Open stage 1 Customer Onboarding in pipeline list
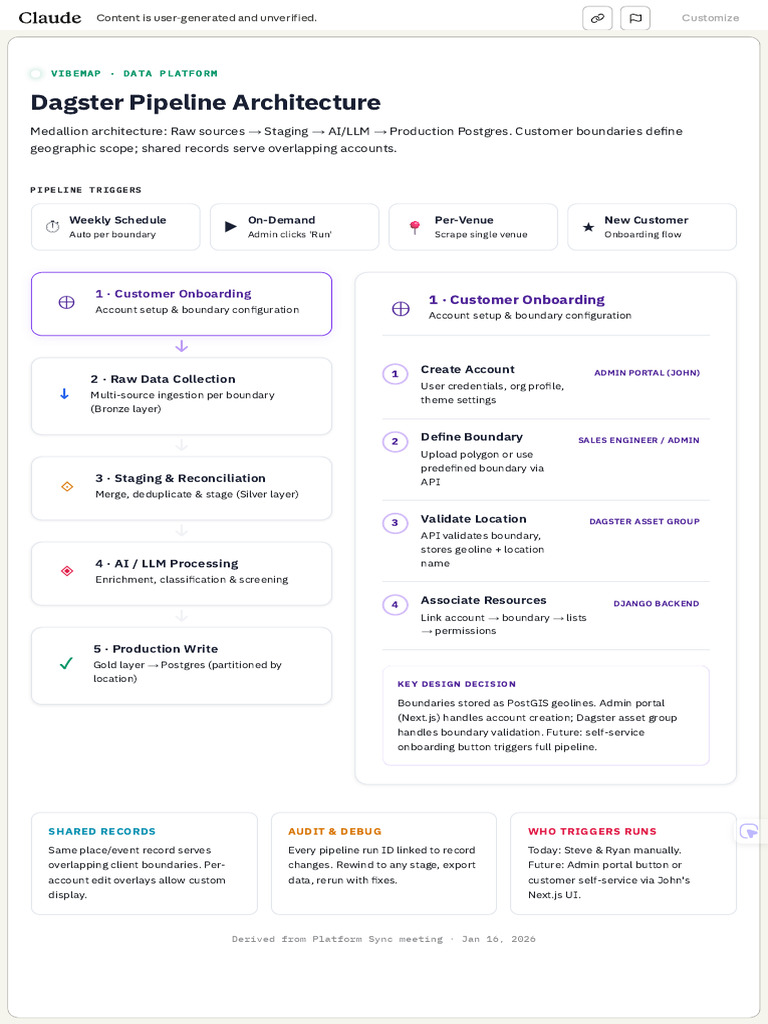The width and height of the screenshot is (768, 1024). [182, 304]
